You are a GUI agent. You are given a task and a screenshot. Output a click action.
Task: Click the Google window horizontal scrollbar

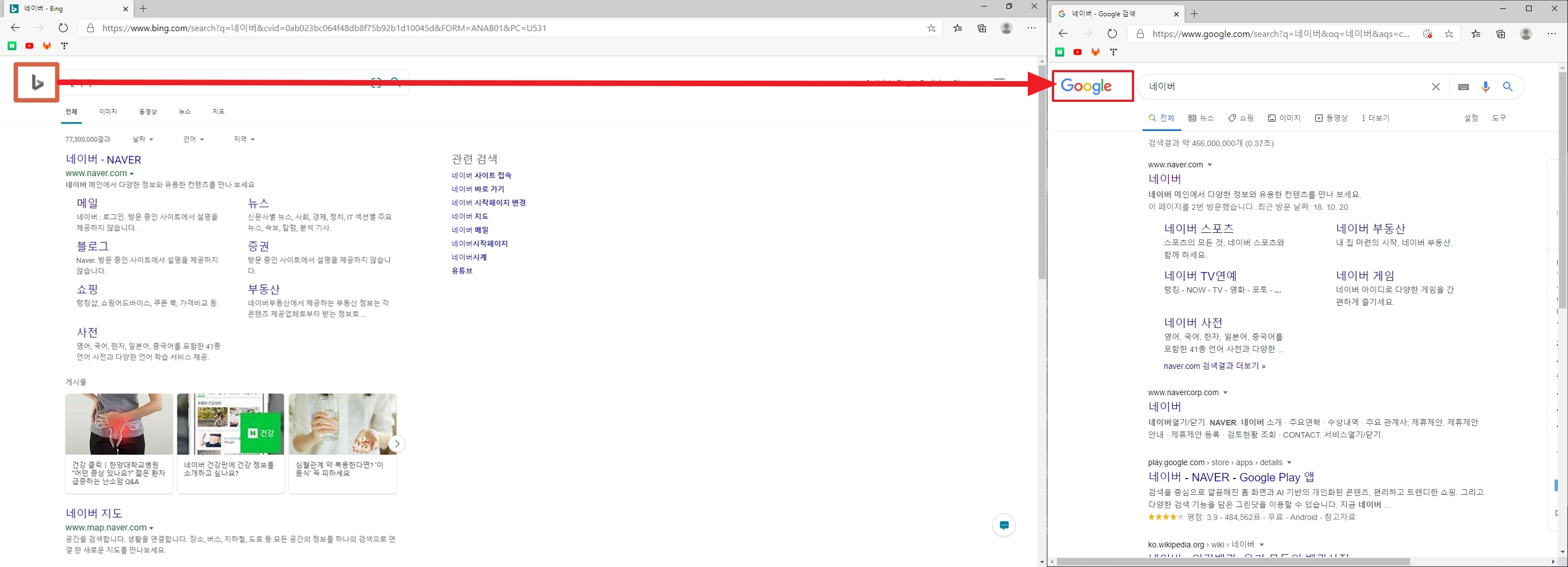tap(1233, 561)
